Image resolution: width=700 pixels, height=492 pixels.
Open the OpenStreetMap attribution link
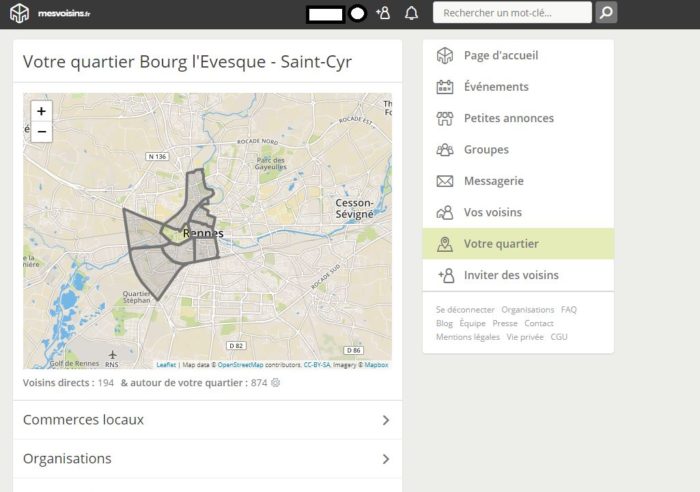(x=240, y=365)
